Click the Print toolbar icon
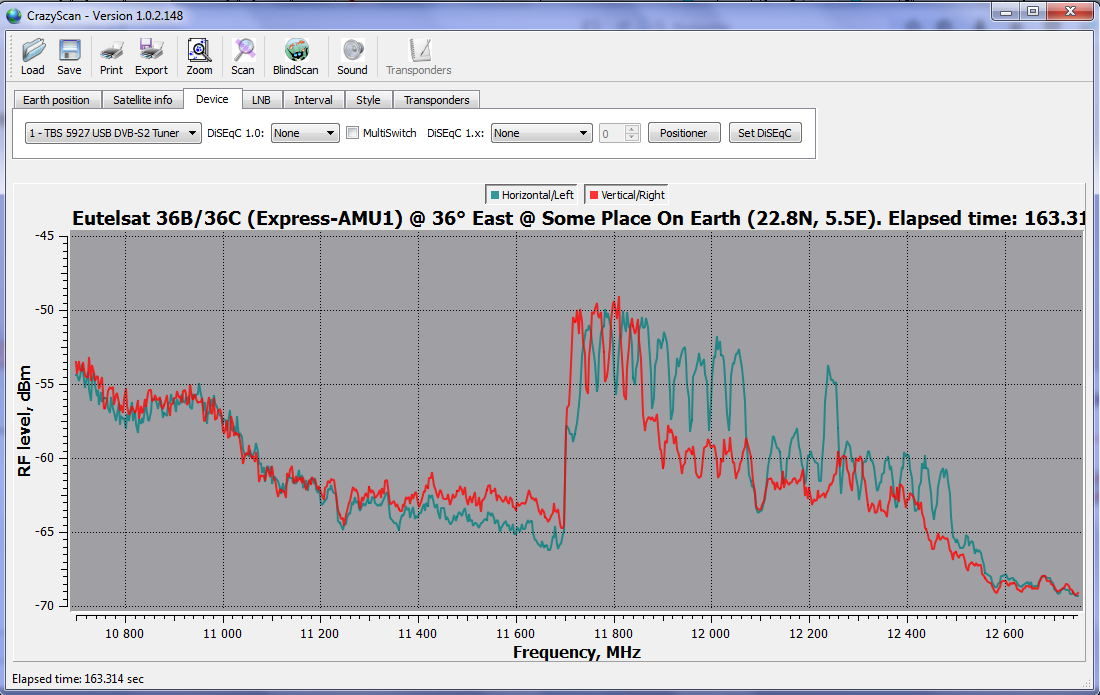The height and width of the screenshot is (695, 1100). (x=111, y=52)
